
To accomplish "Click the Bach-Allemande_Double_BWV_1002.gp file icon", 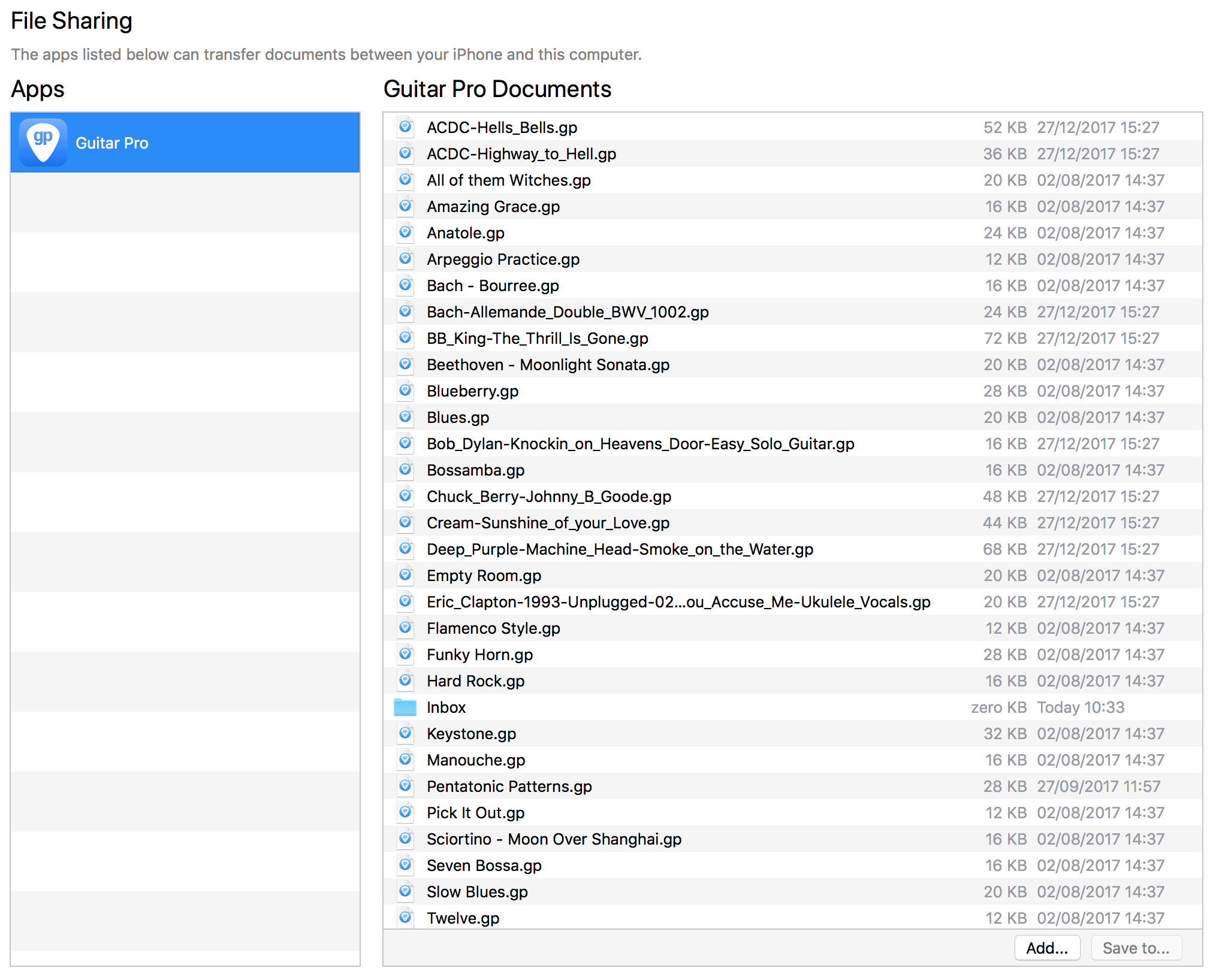I will coord(406,311).
